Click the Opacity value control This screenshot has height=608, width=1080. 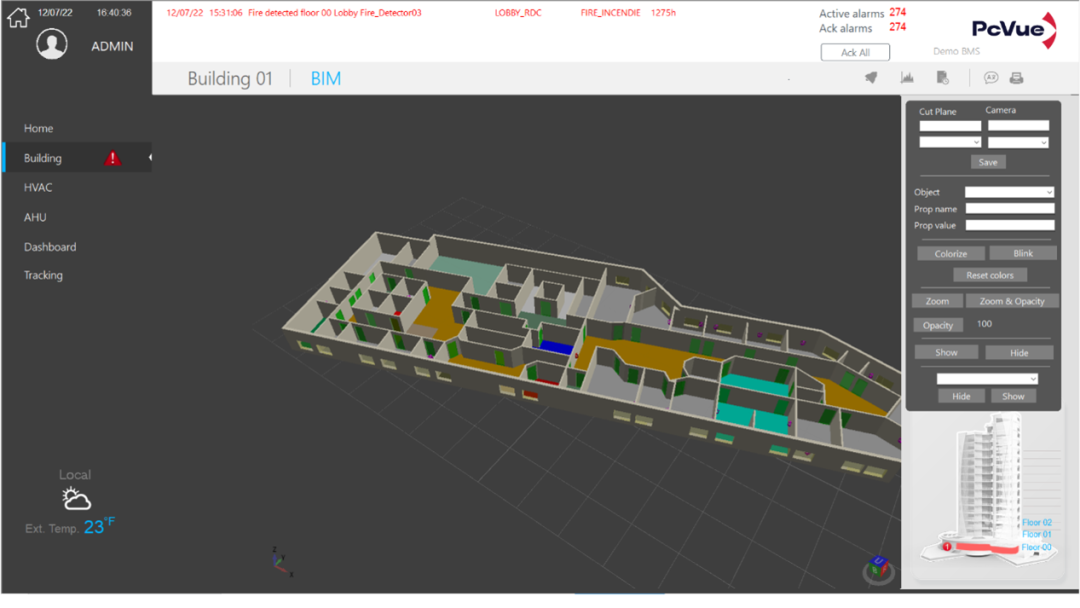click(x=938, y=324)
